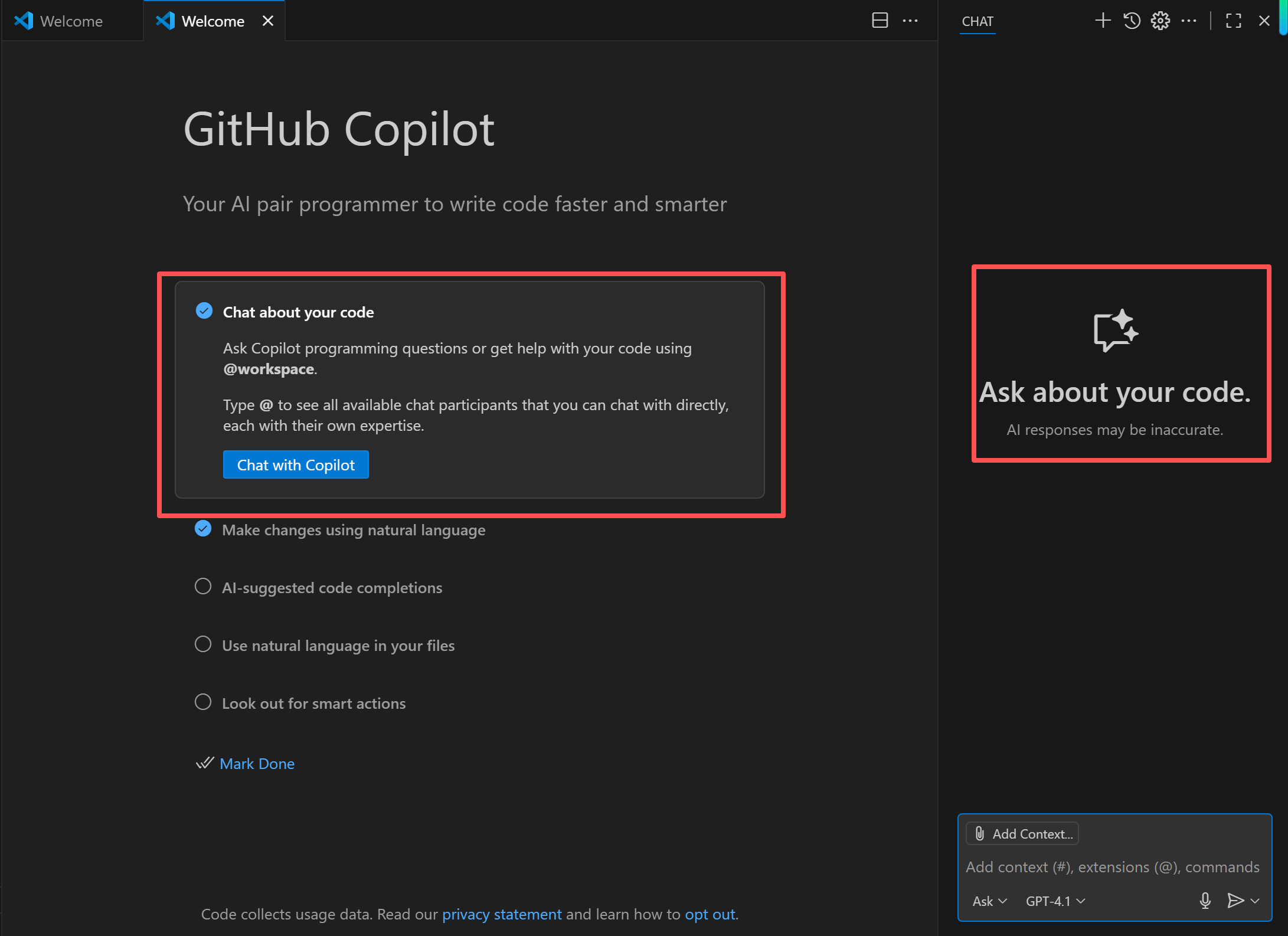Click the @workspace bold text
Screen dimensions: 1288x936
269,369
